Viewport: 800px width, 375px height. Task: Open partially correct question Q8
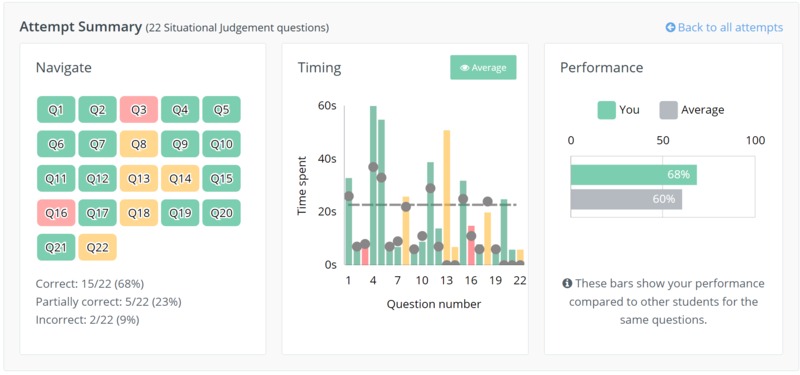(x=139, y=144)
